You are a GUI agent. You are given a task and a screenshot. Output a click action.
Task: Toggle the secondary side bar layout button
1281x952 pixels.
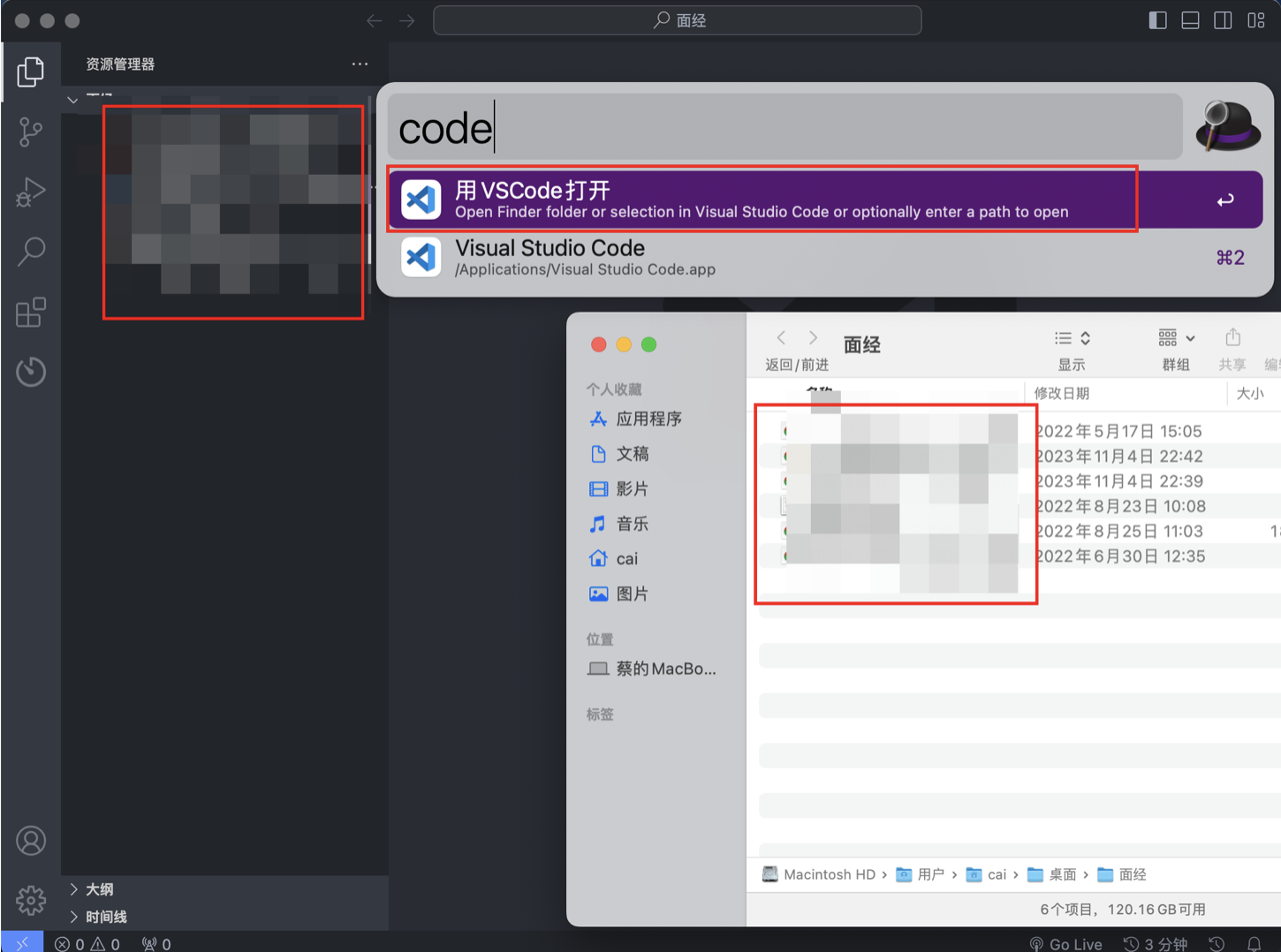(x=1223, y=20)
